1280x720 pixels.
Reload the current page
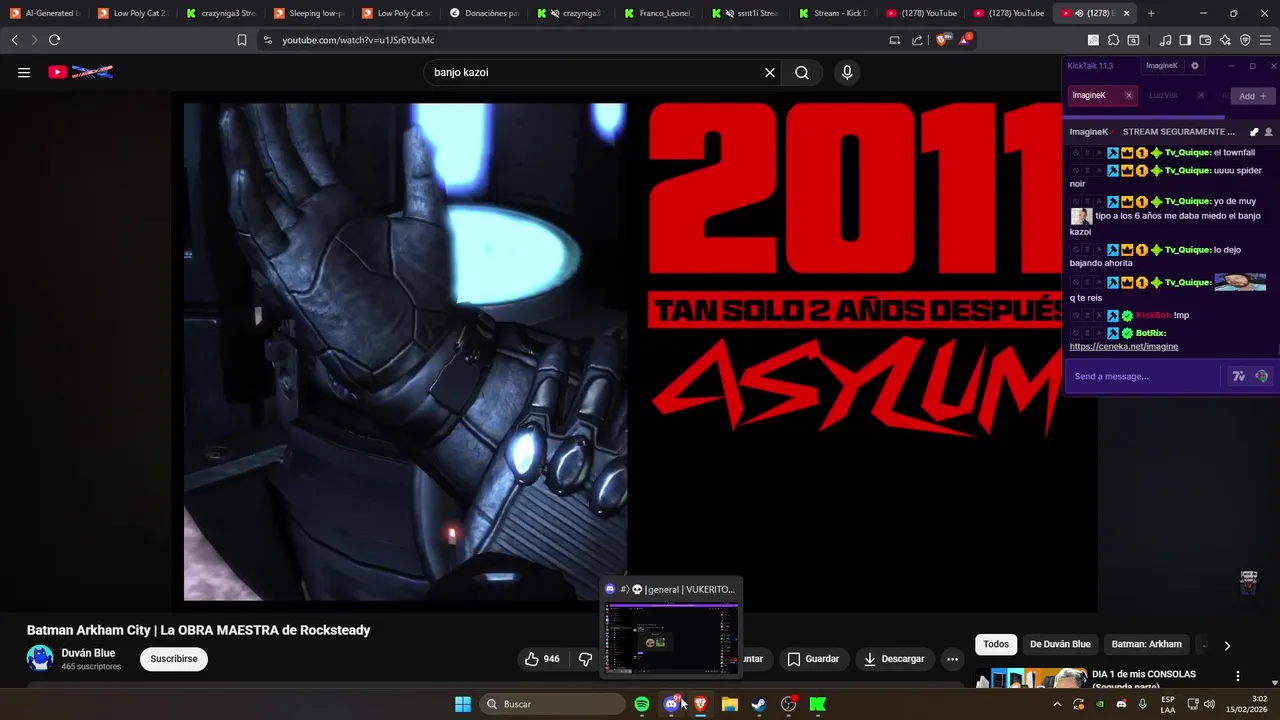(54, 40)
